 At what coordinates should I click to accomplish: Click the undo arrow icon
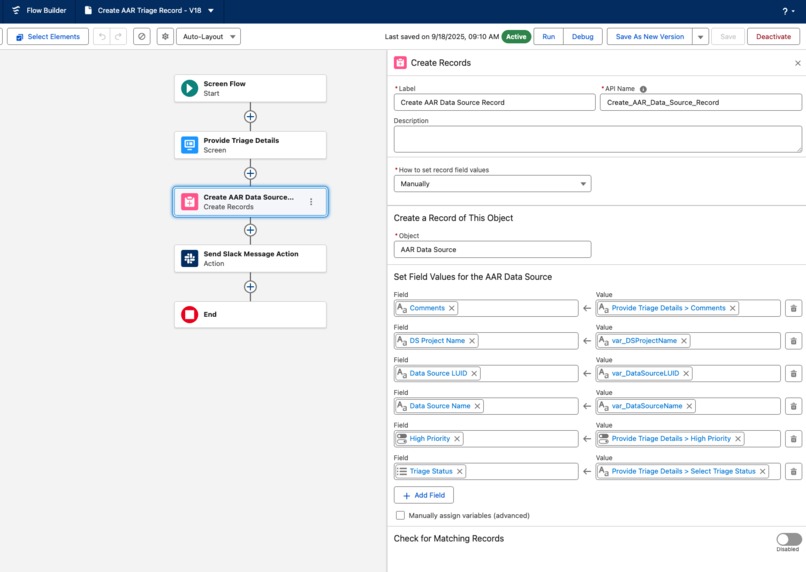click(102, 36)
